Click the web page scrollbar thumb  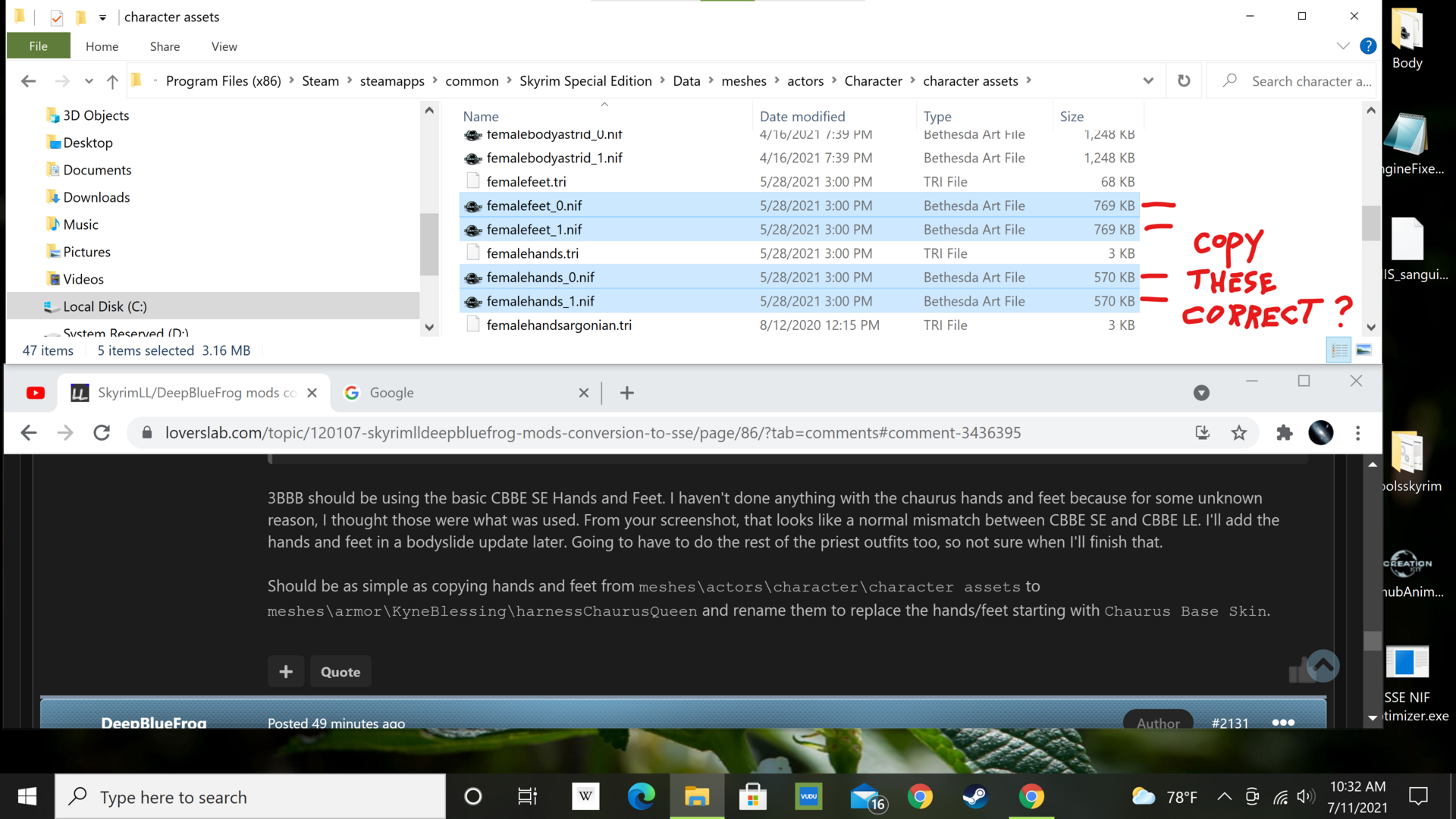(1372, 641)
